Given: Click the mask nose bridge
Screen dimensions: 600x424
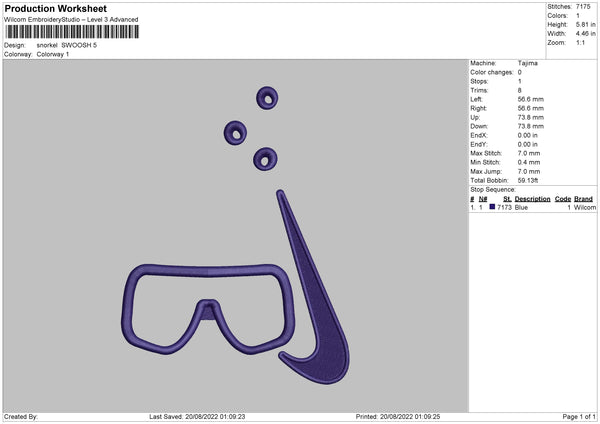Looking at the screenshot, I should 207,308.
